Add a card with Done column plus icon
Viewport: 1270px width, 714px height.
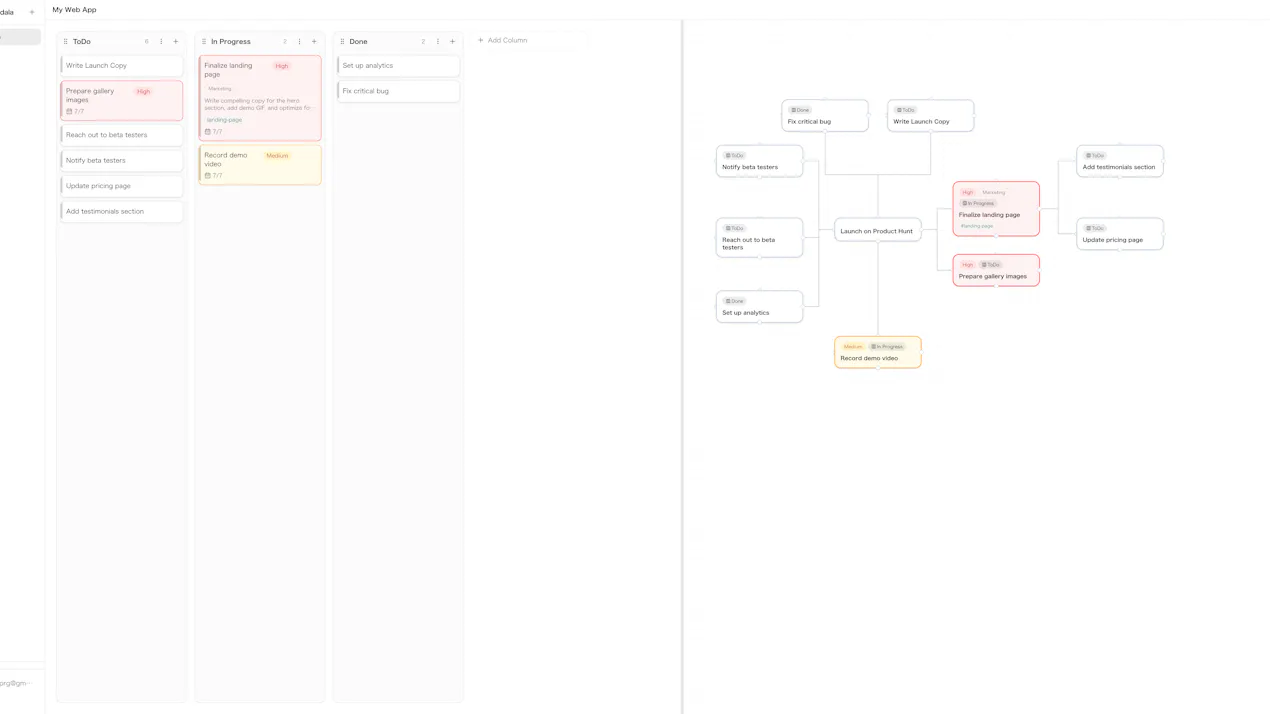coord(452,42)
